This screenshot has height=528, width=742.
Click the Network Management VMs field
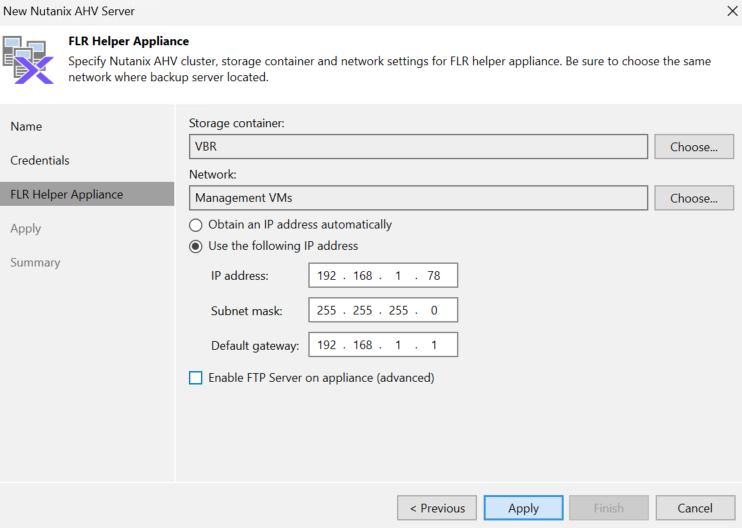click(x=418, y=198)
